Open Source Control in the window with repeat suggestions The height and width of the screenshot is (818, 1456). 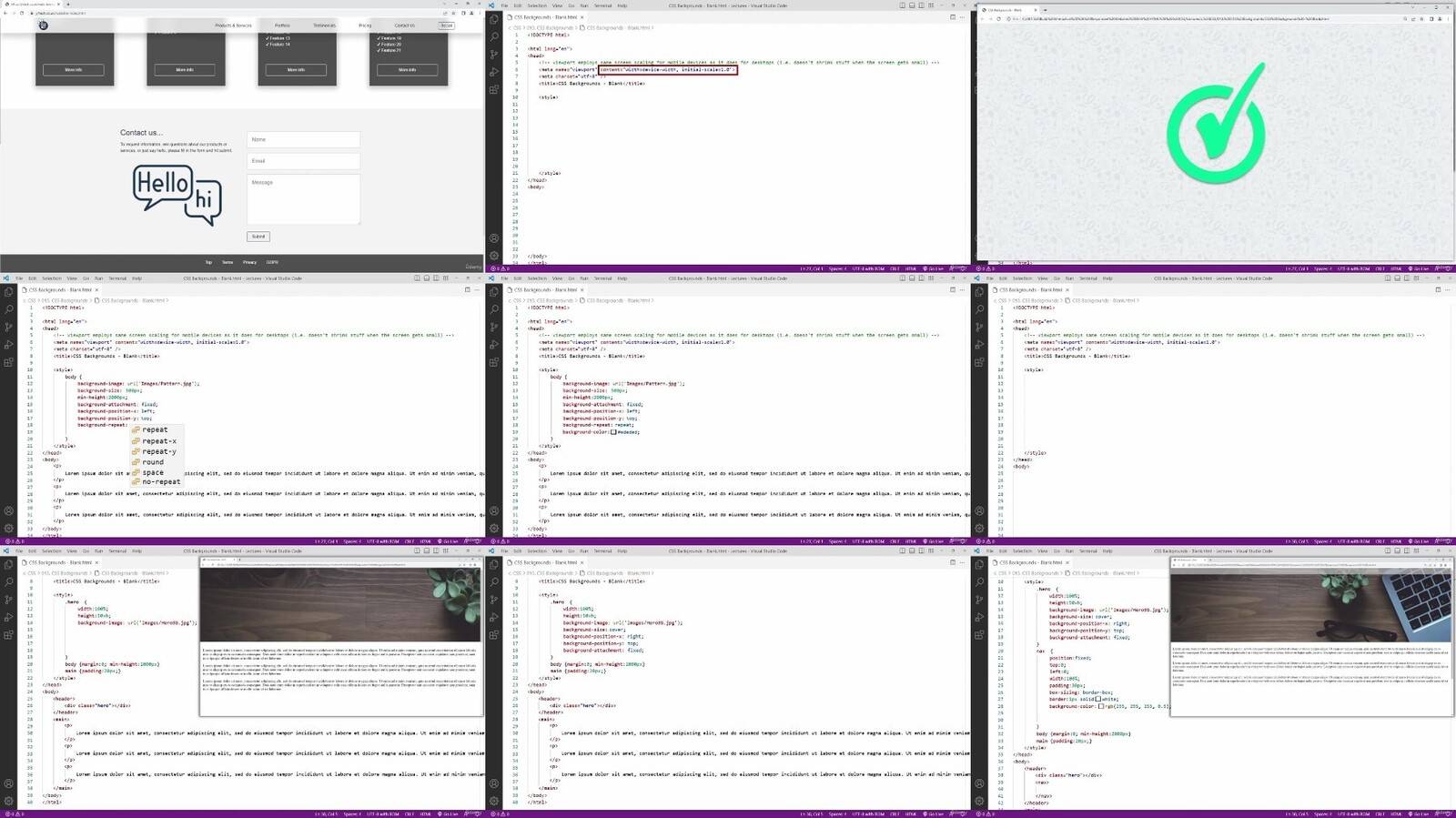pyautogui.click(x=9, y=327)
